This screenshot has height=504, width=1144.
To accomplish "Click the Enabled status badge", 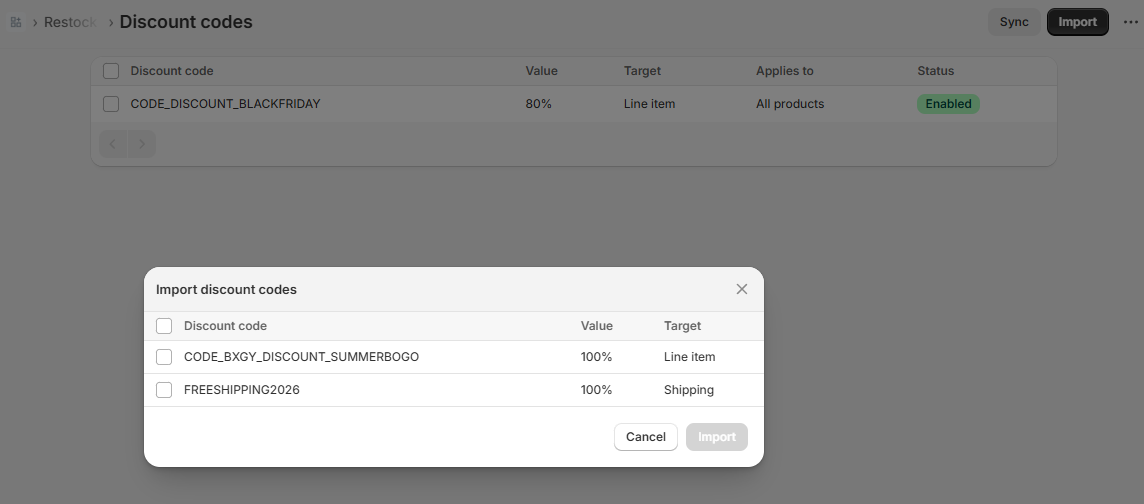I will pyautogui.click(x=948, y=104).
